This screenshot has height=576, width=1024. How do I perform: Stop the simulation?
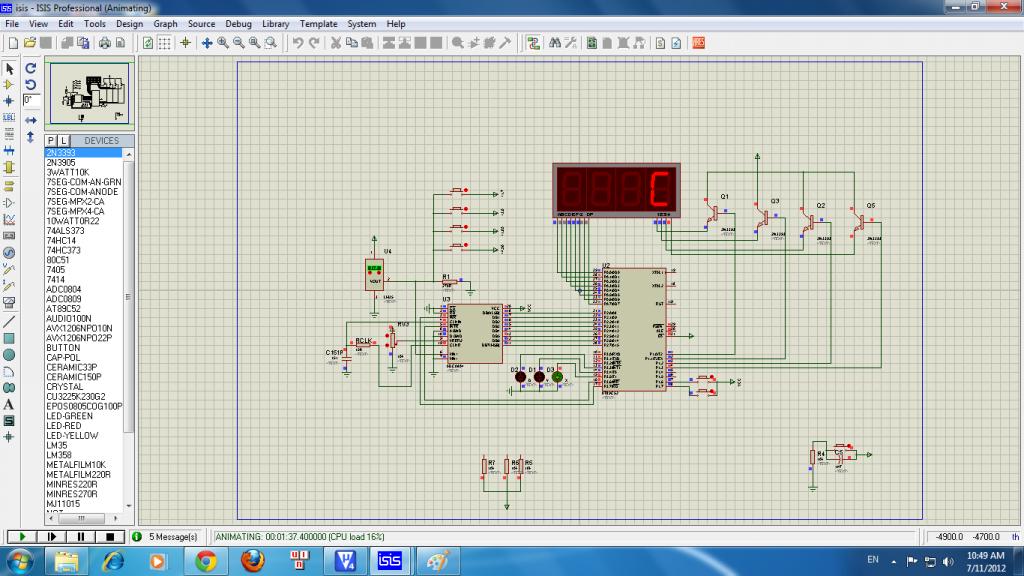111,537
